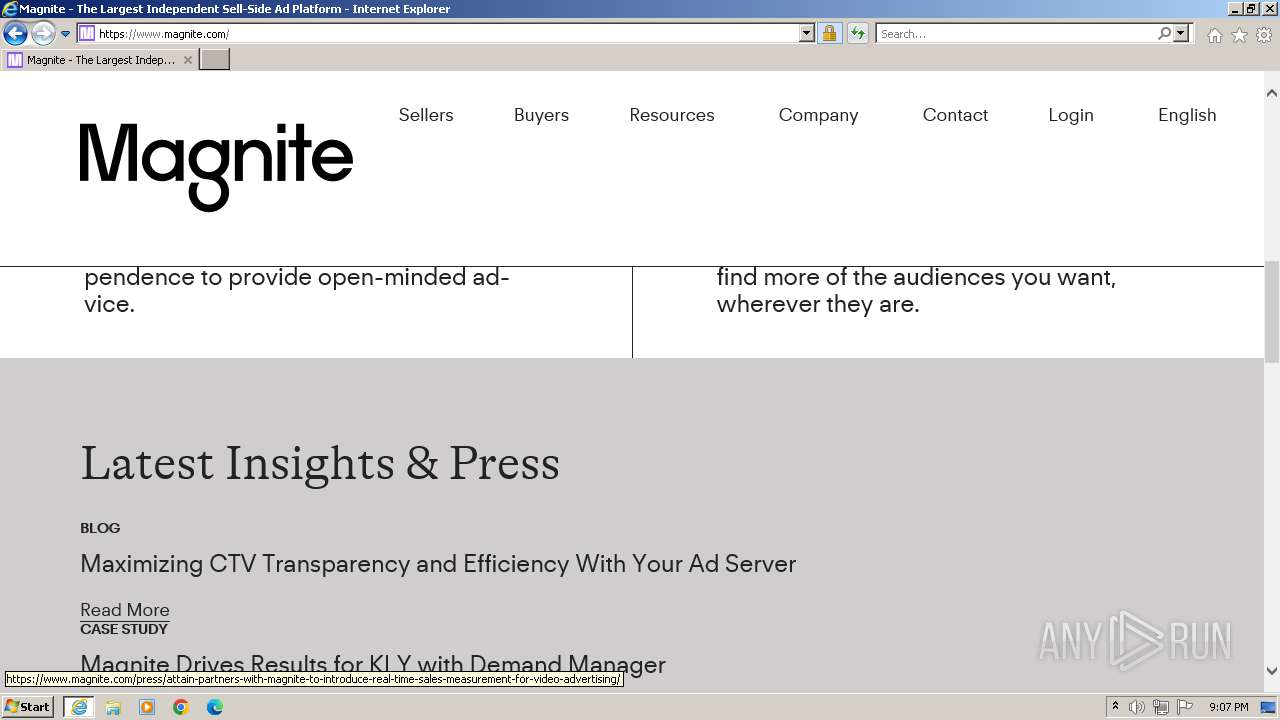Click the Contact nav link

[955, 115]
